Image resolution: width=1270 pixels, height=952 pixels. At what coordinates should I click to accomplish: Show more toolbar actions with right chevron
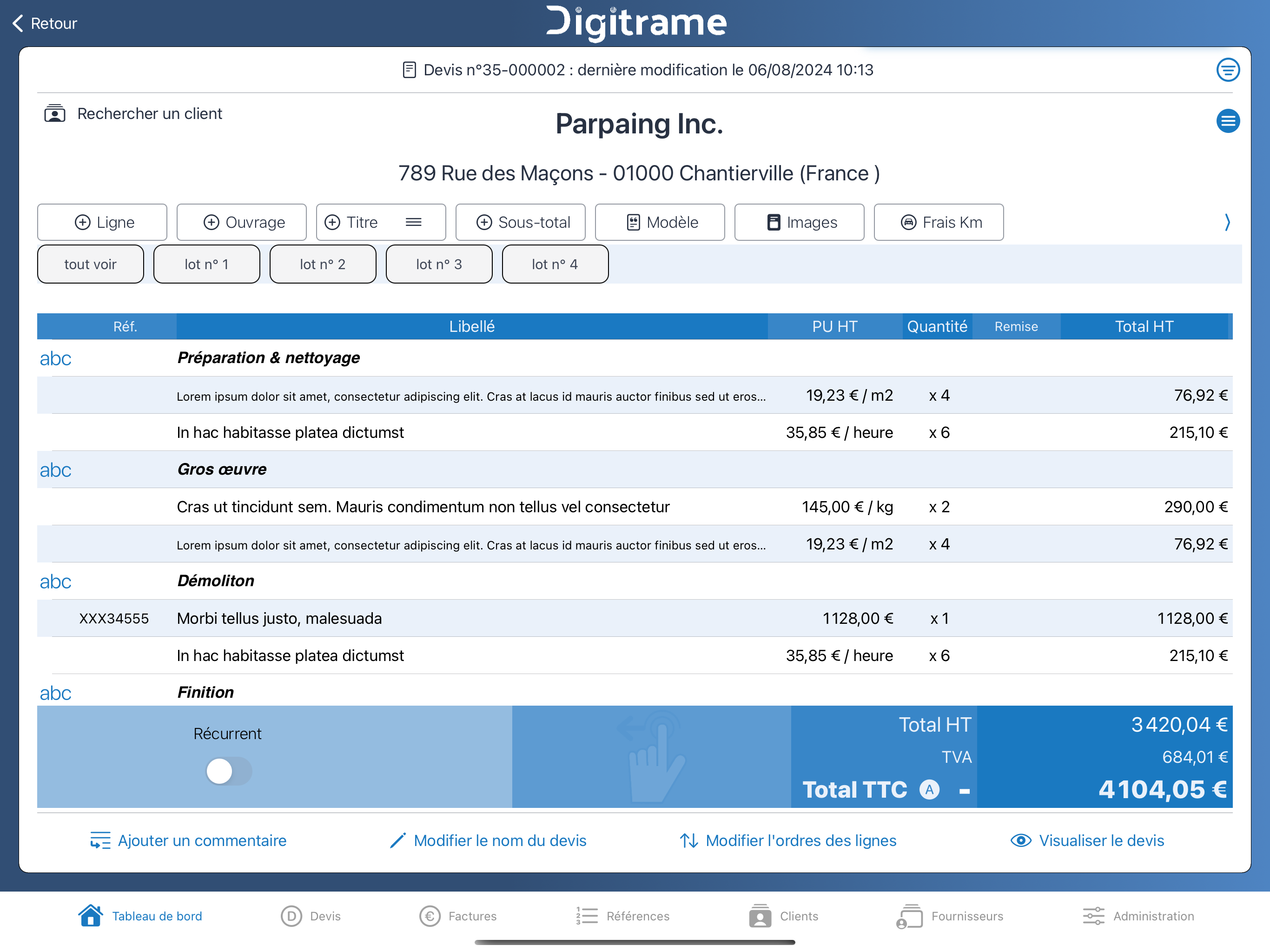[1227, 222]
